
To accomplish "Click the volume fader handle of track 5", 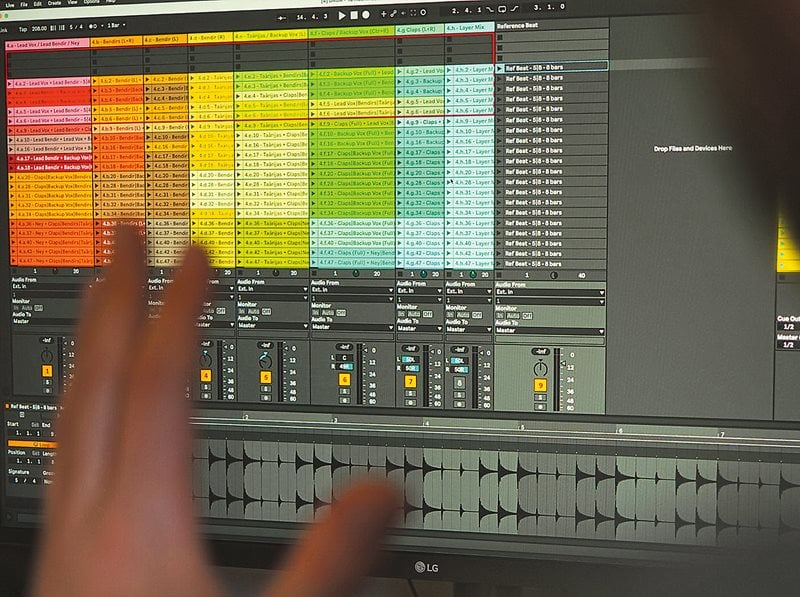I will [285, 349].
